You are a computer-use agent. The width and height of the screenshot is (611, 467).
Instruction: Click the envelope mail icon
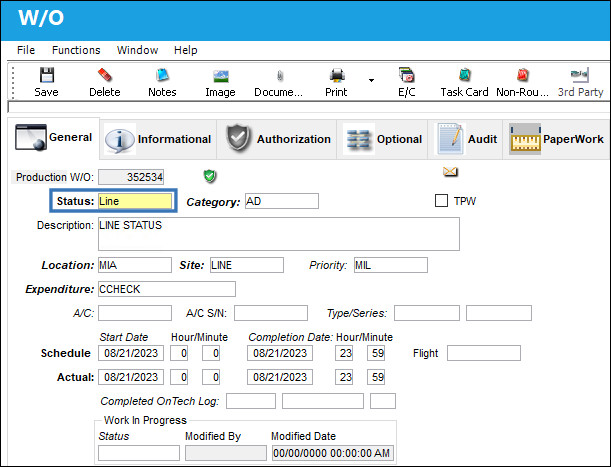pos(450,172)
